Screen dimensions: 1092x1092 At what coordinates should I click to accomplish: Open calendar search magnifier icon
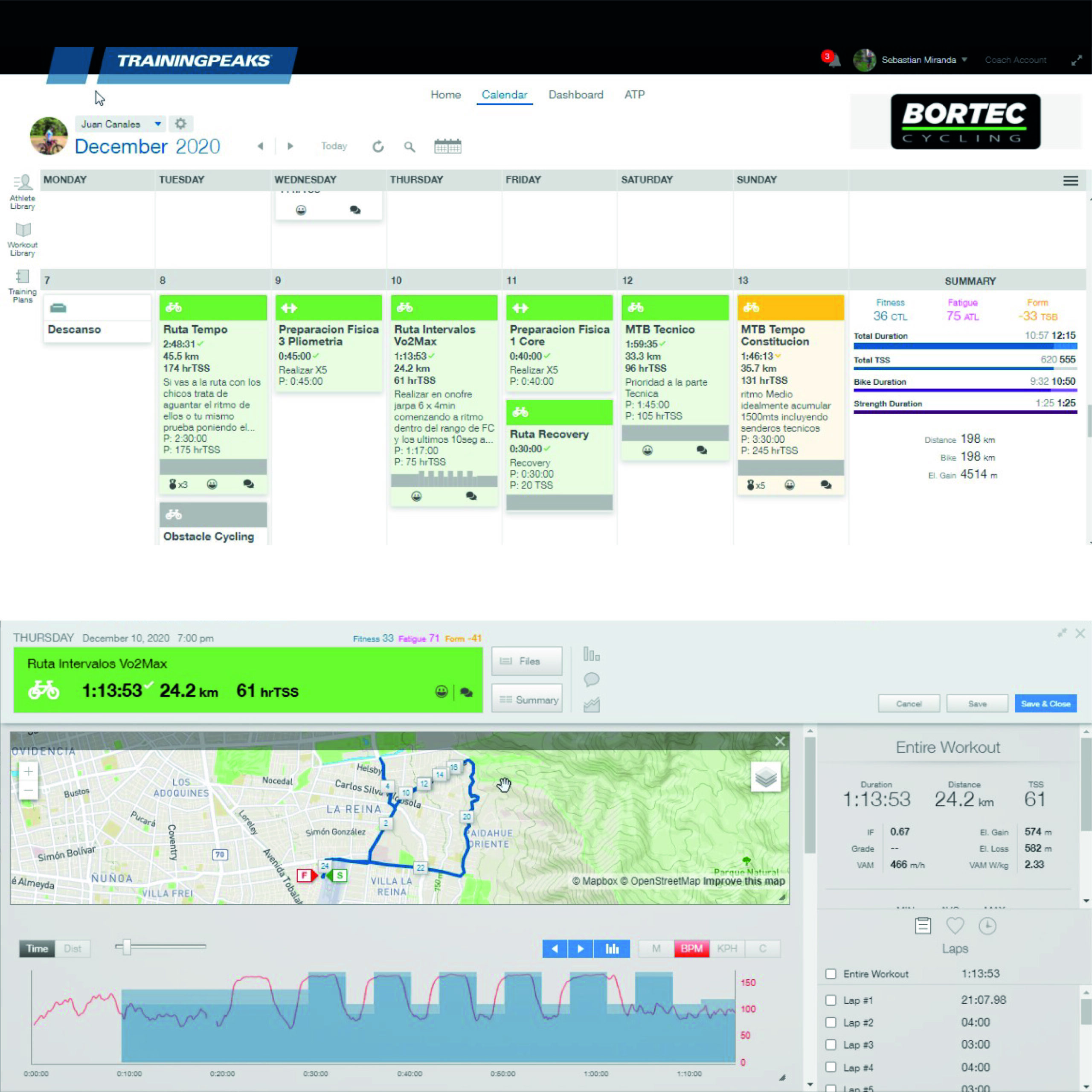pyautogui.click(x=410, y=146)
